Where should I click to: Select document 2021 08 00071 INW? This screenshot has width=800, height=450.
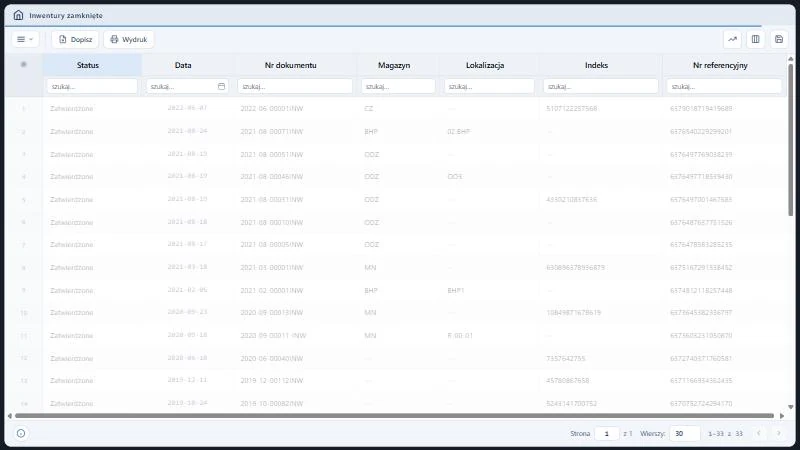tap(271, 132)
